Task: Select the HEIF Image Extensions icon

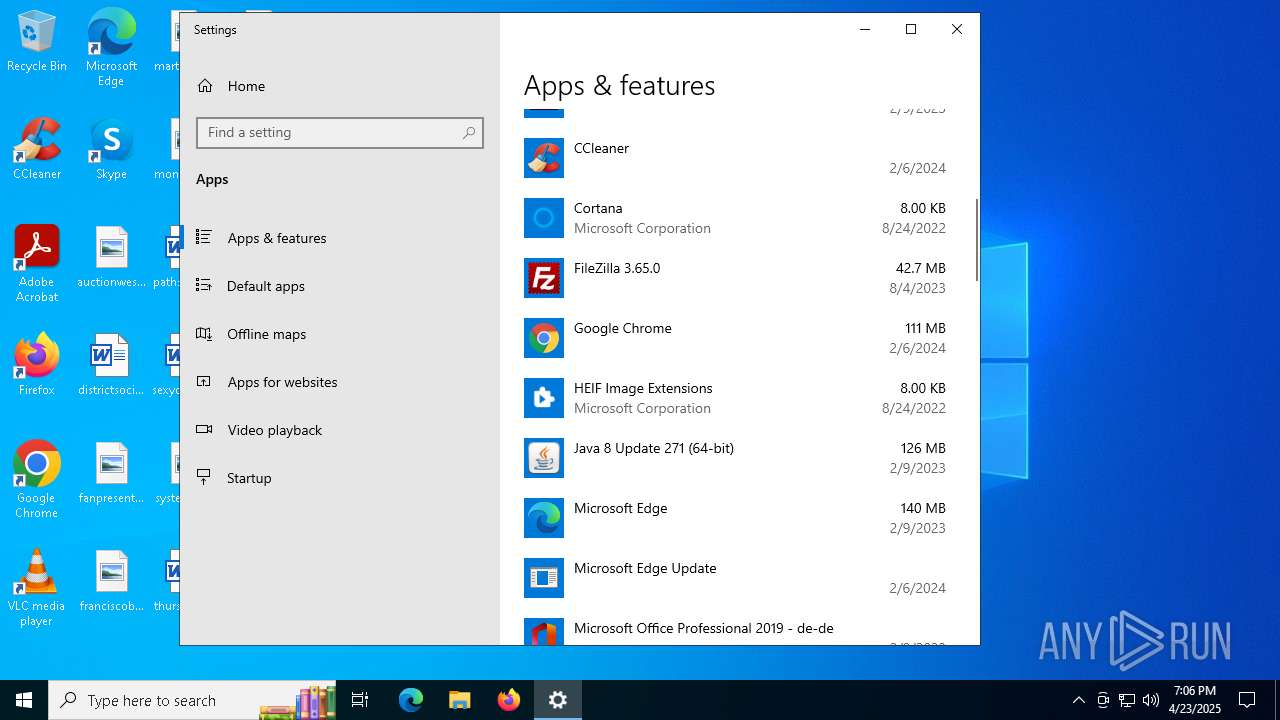Action: (x=544, y=398)
